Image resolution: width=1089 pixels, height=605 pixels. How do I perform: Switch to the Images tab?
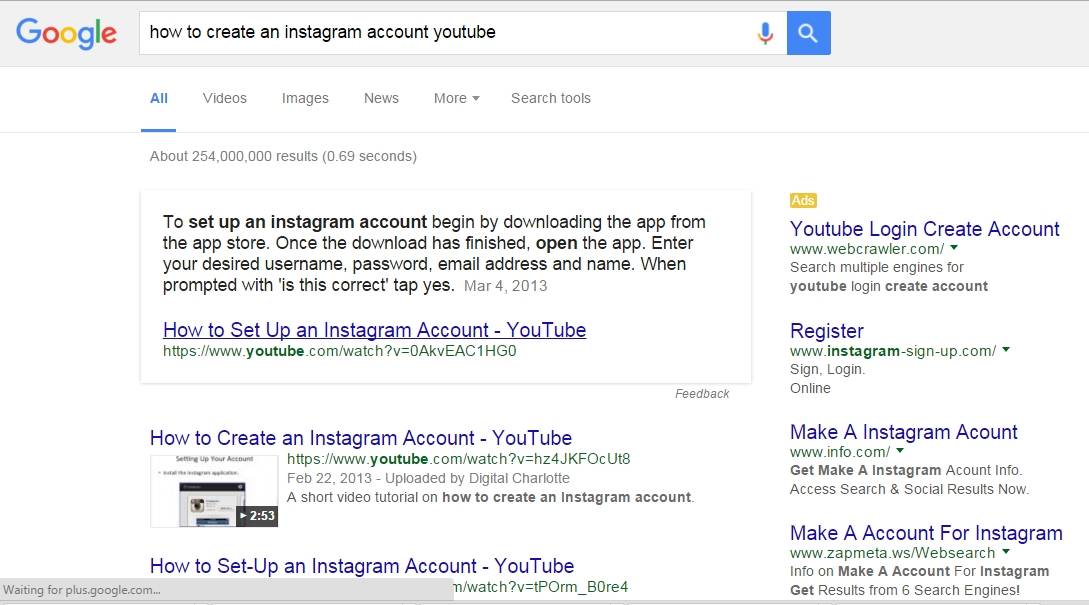pos(305,98)
